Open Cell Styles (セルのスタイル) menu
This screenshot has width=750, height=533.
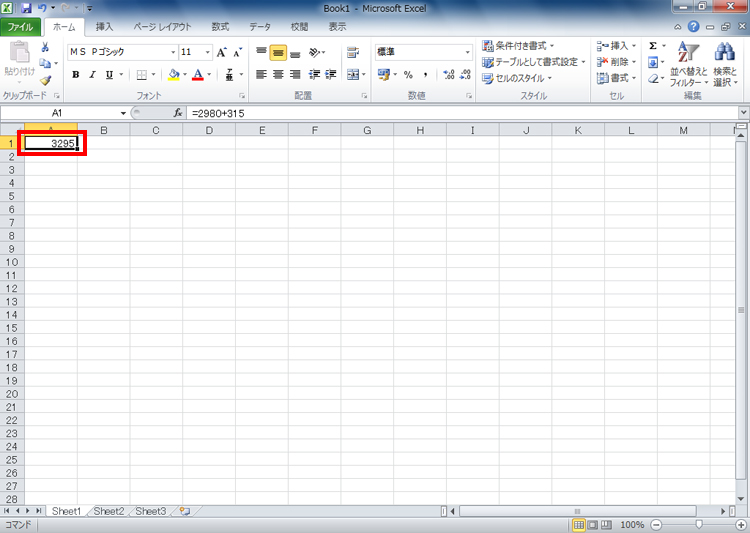[517, 78]
